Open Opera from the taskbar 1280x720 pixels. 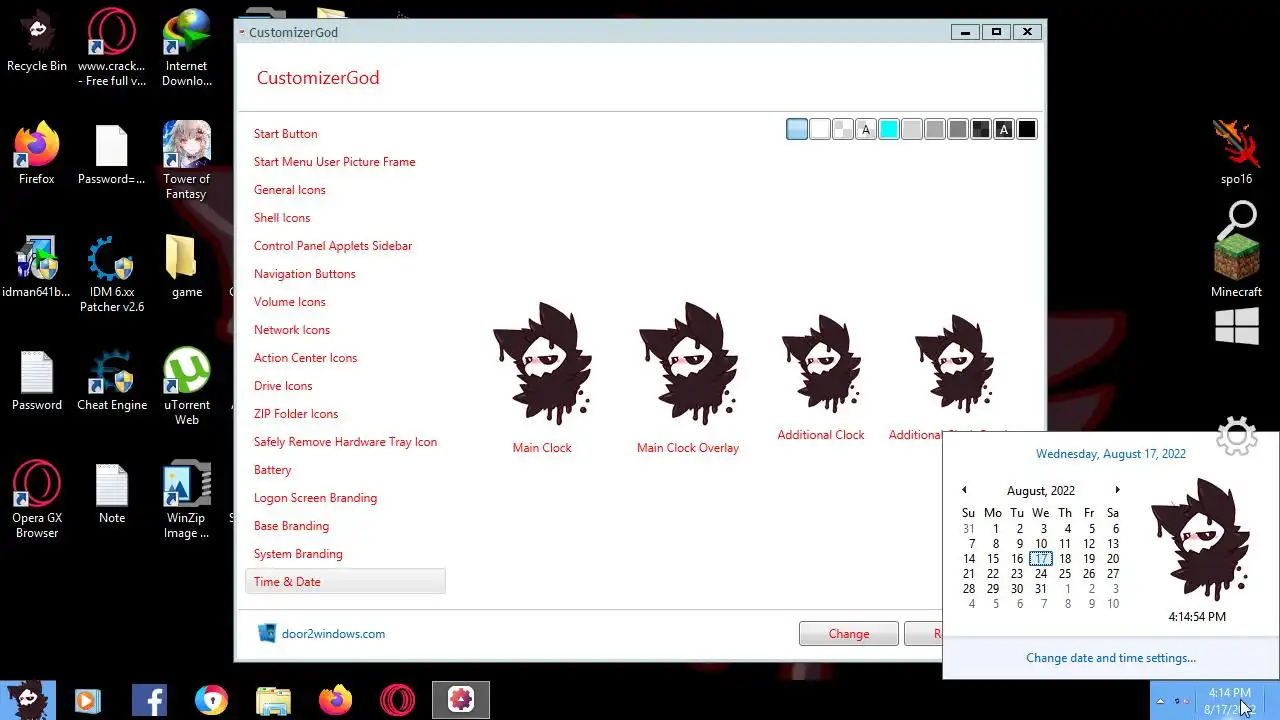tap(398, 700)
